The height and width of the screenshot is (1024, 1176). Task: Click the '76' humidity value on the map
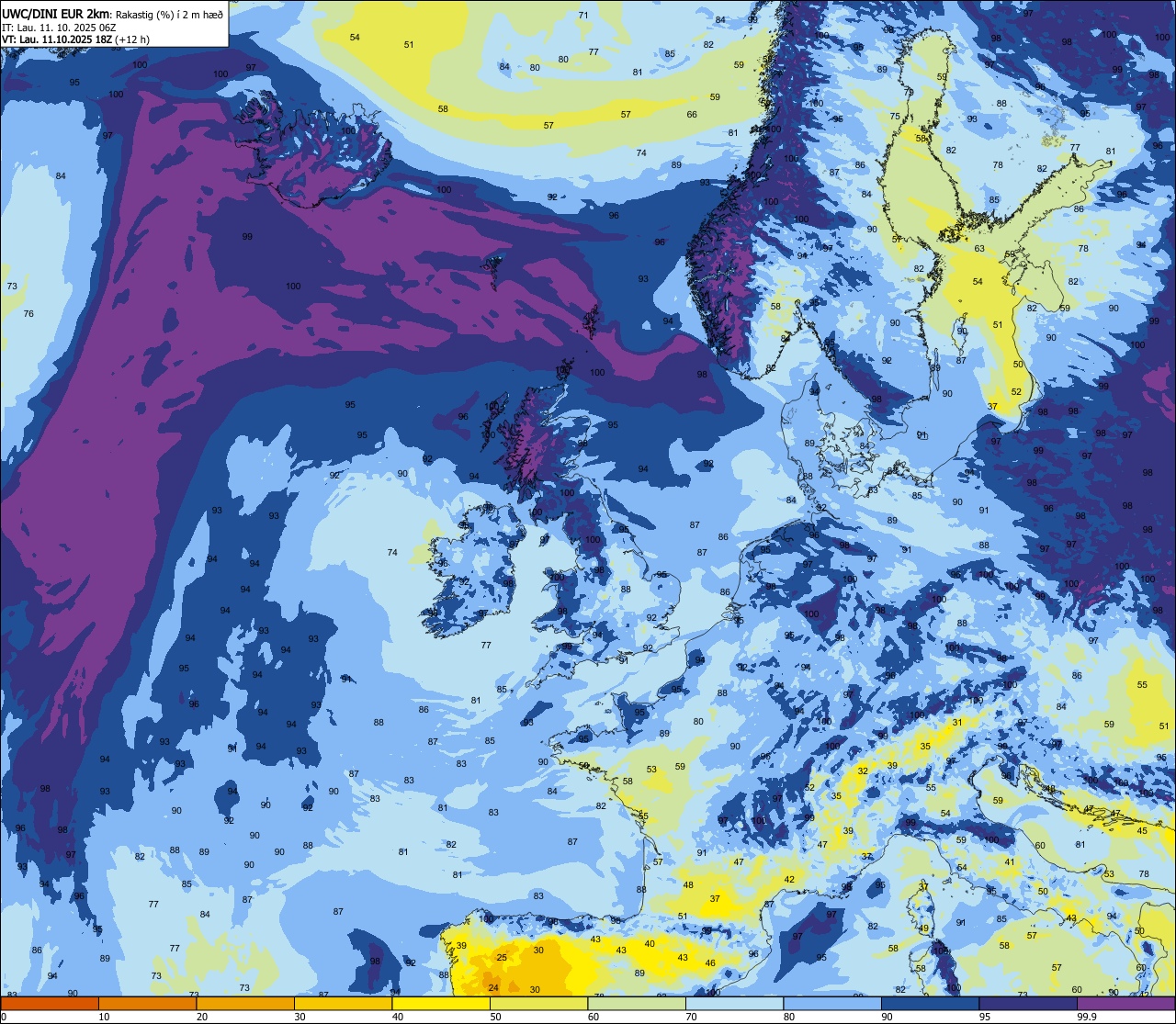[28, 314]
